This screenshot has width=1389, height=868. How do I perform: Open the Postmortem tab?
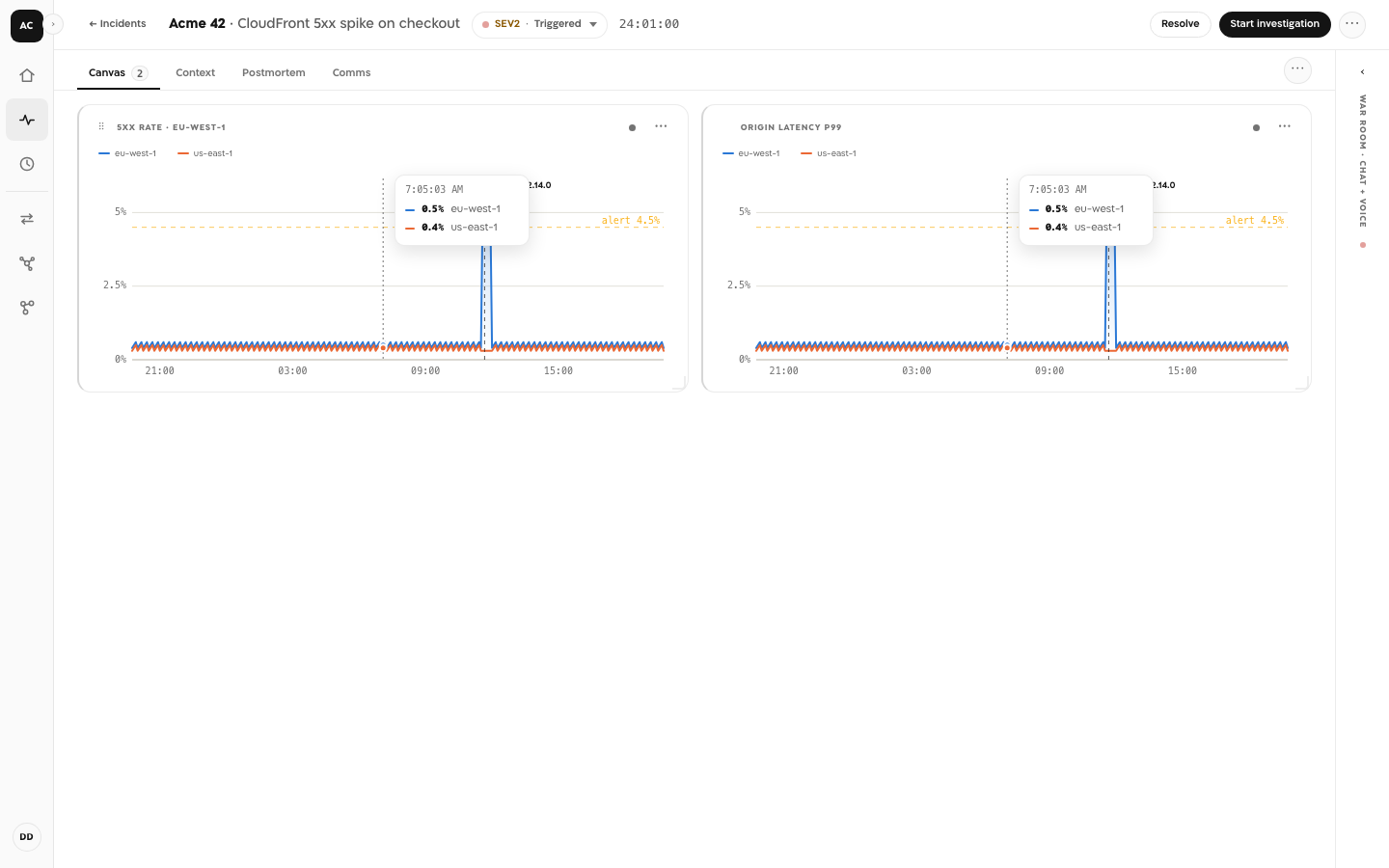pyautogui.click(x=274, y=73)
